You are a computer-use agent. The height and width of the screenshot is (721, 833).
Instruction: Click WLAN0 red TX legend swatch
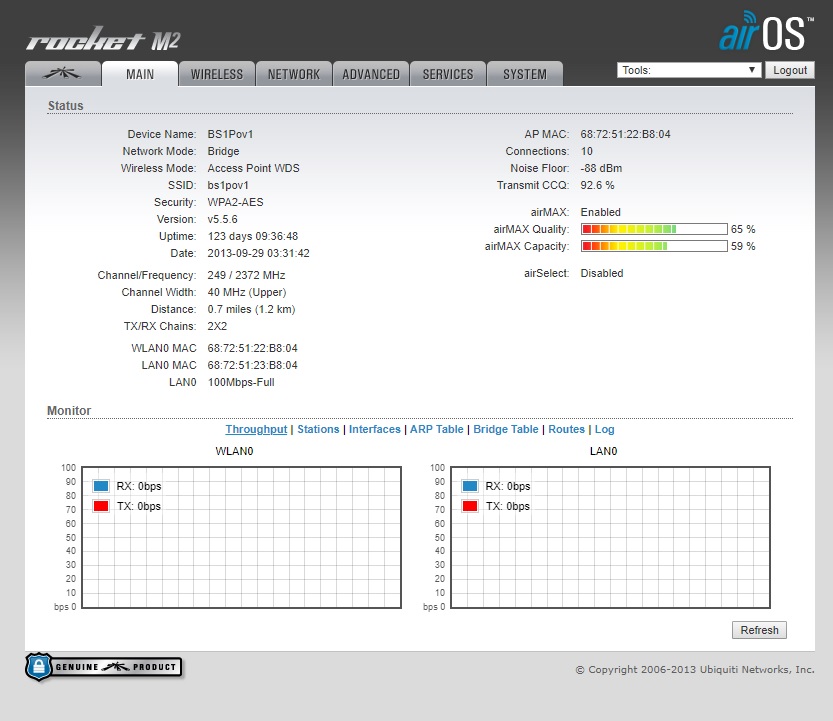[101, 506]
